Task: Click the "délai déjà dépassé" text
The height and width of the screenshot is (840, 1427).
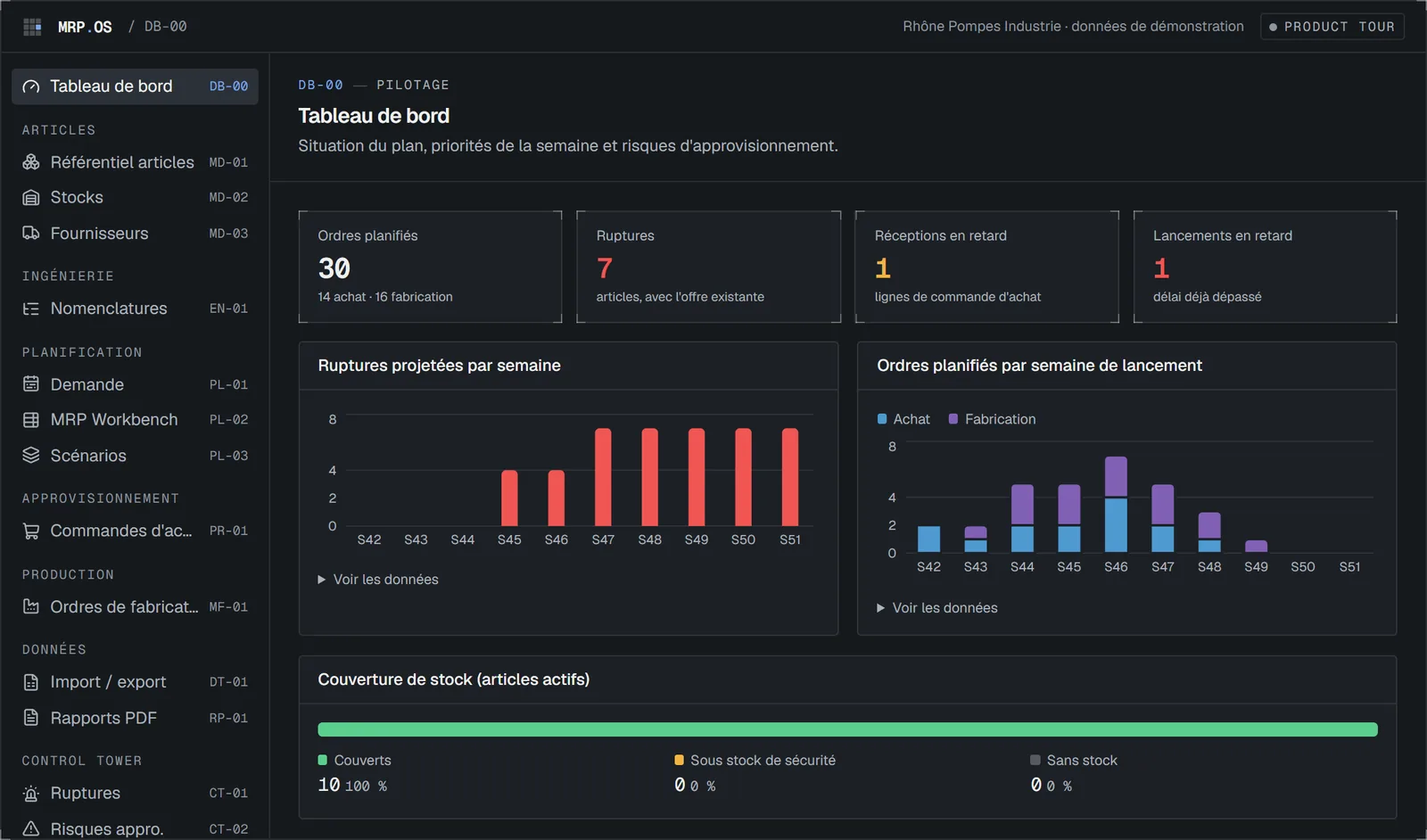Action: 1208,297
